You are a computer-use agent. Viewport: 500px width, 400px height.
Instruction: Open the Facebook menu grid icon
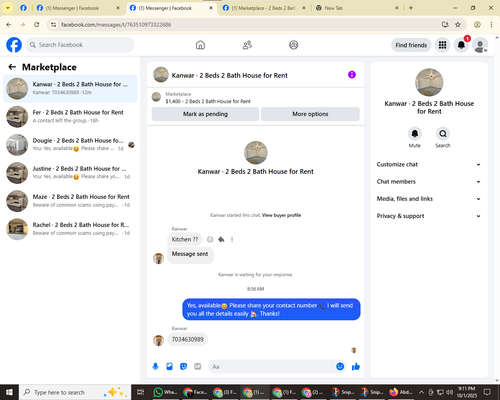pyautogui.click(x=442, y=45)
